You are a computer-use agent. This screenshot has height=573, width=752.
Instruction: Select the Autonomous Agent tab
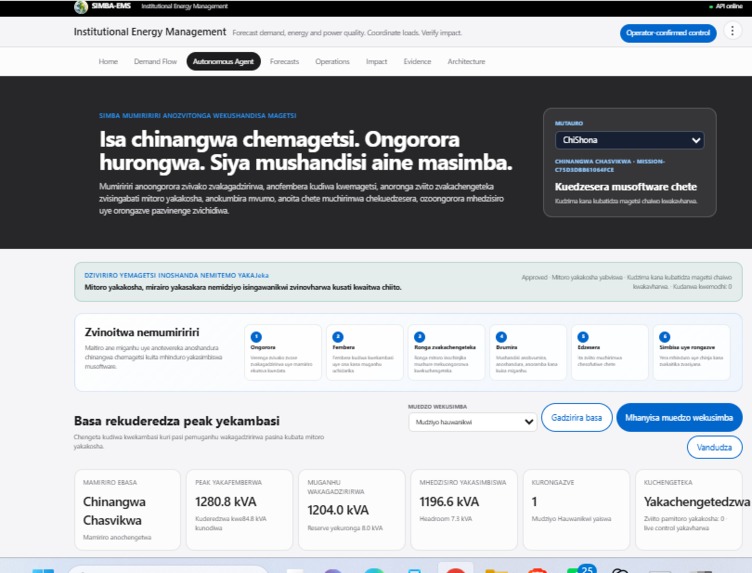[x=223, y=61]
